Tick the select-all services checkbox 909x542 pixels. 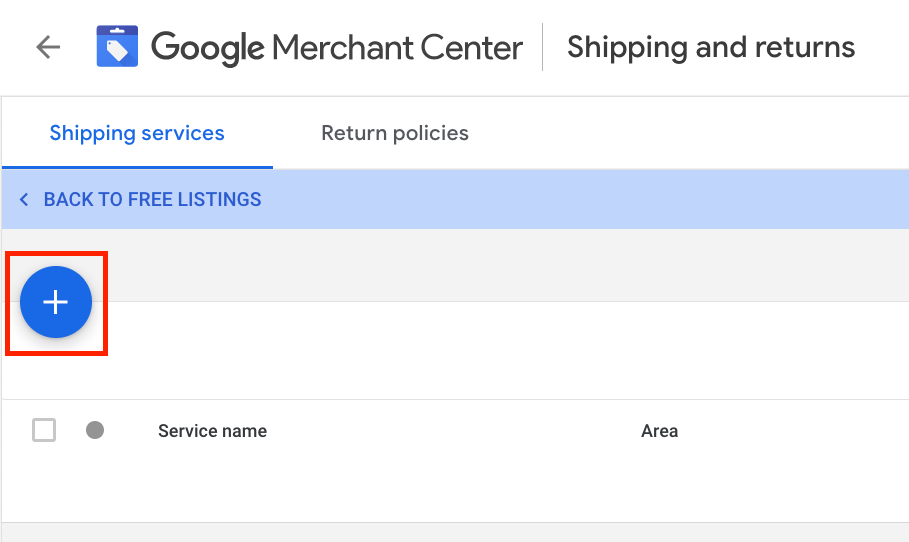click(x=44, y=431)
